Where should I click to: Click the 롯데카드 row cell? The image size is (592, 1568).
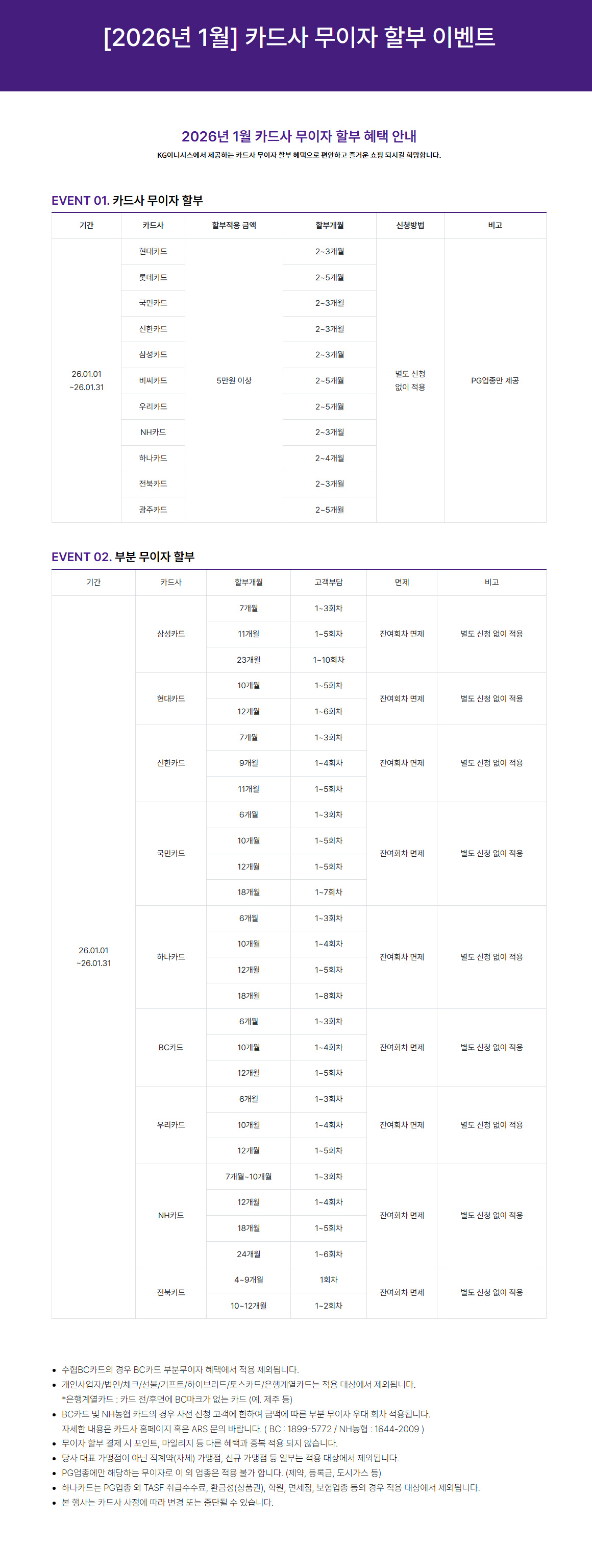[153, 277]
